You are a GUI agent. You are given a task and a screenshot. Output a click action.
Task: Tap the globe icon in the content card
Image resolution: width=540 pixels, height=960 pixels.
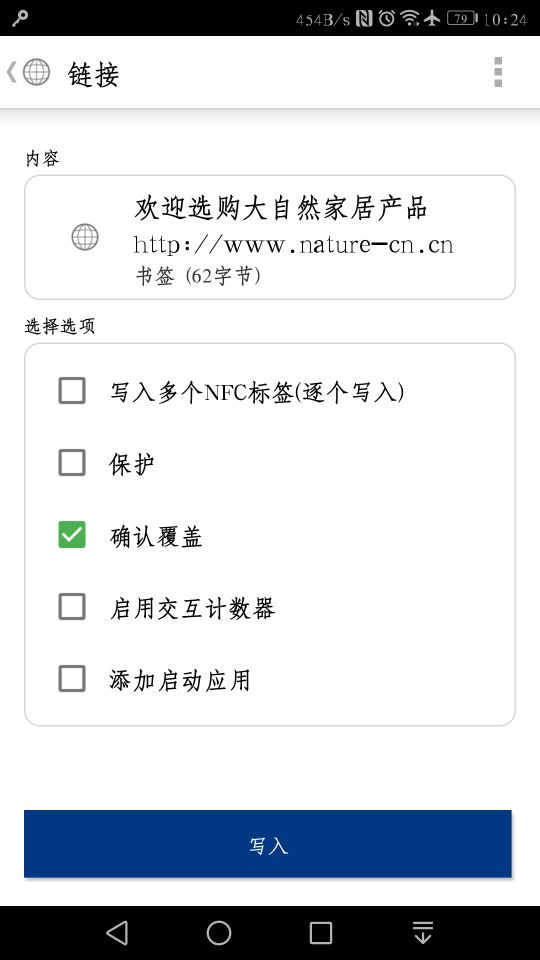(x=84, y=237)
